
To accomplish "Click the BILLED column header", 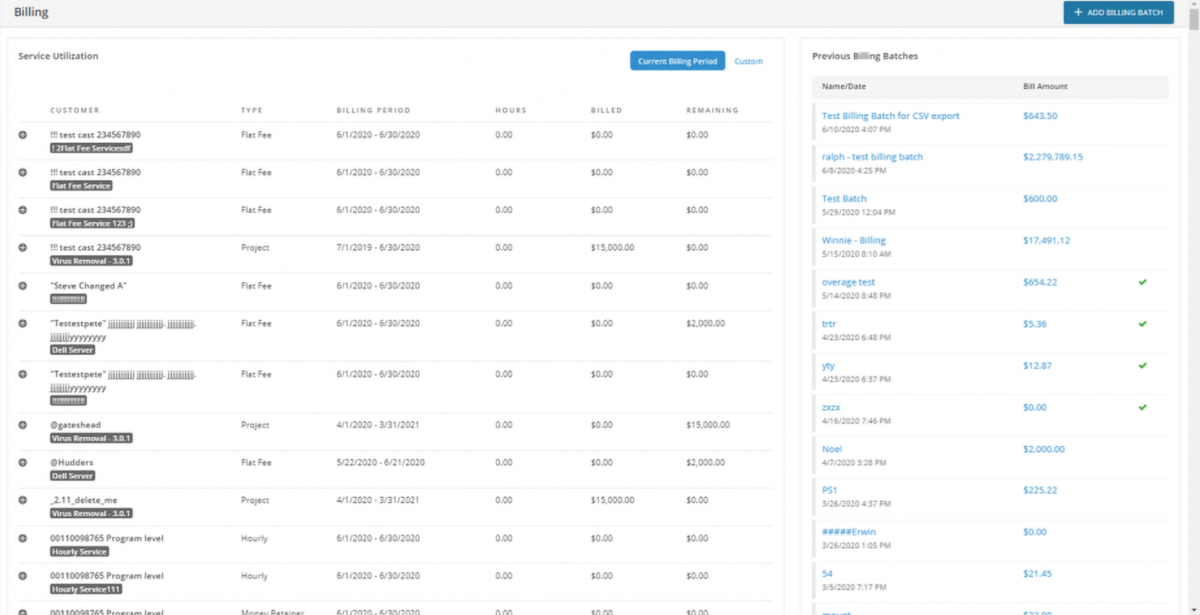I will click(606, 110).
